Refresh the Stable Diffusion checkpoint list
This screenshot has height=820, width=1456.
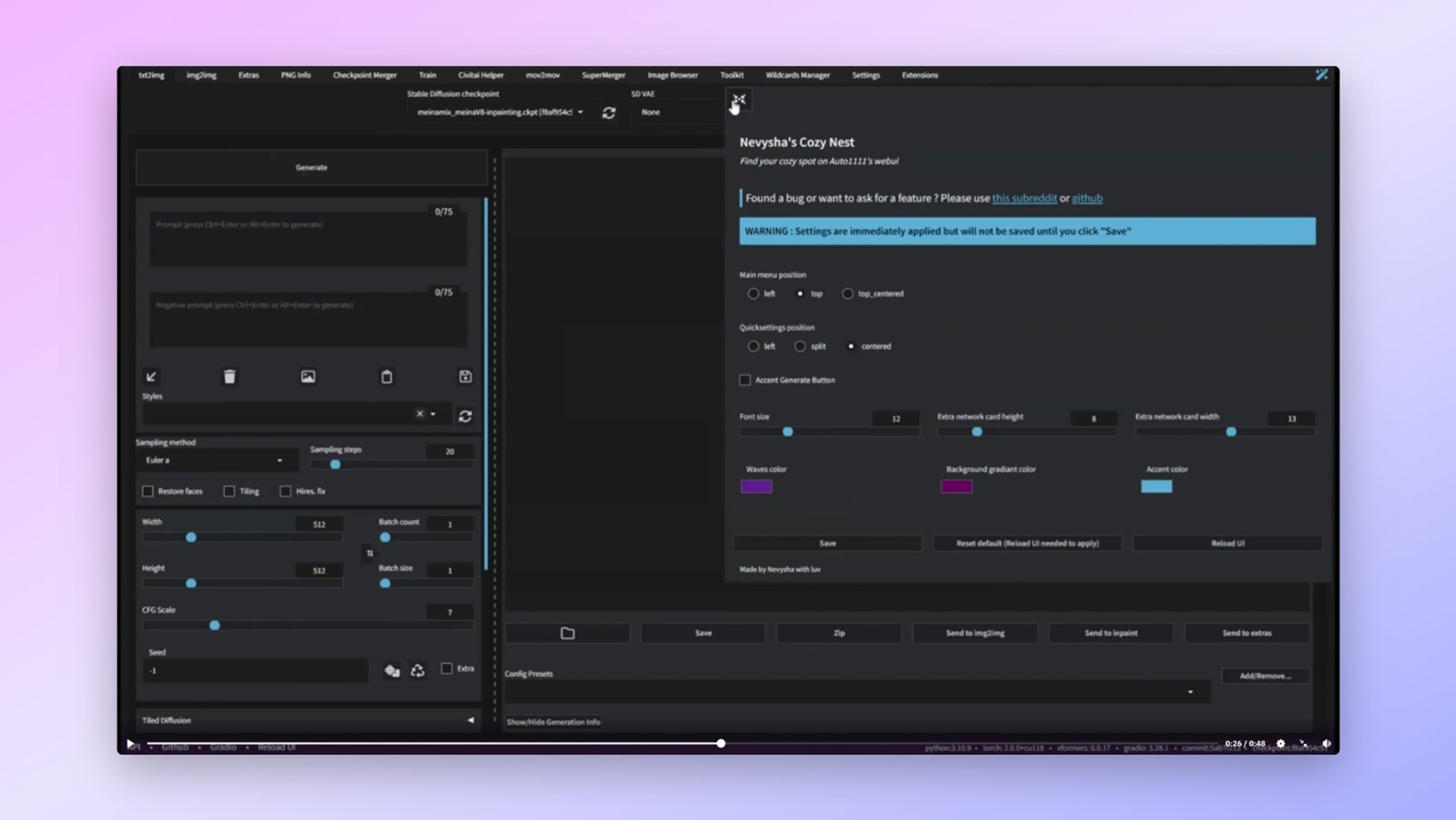609,112
